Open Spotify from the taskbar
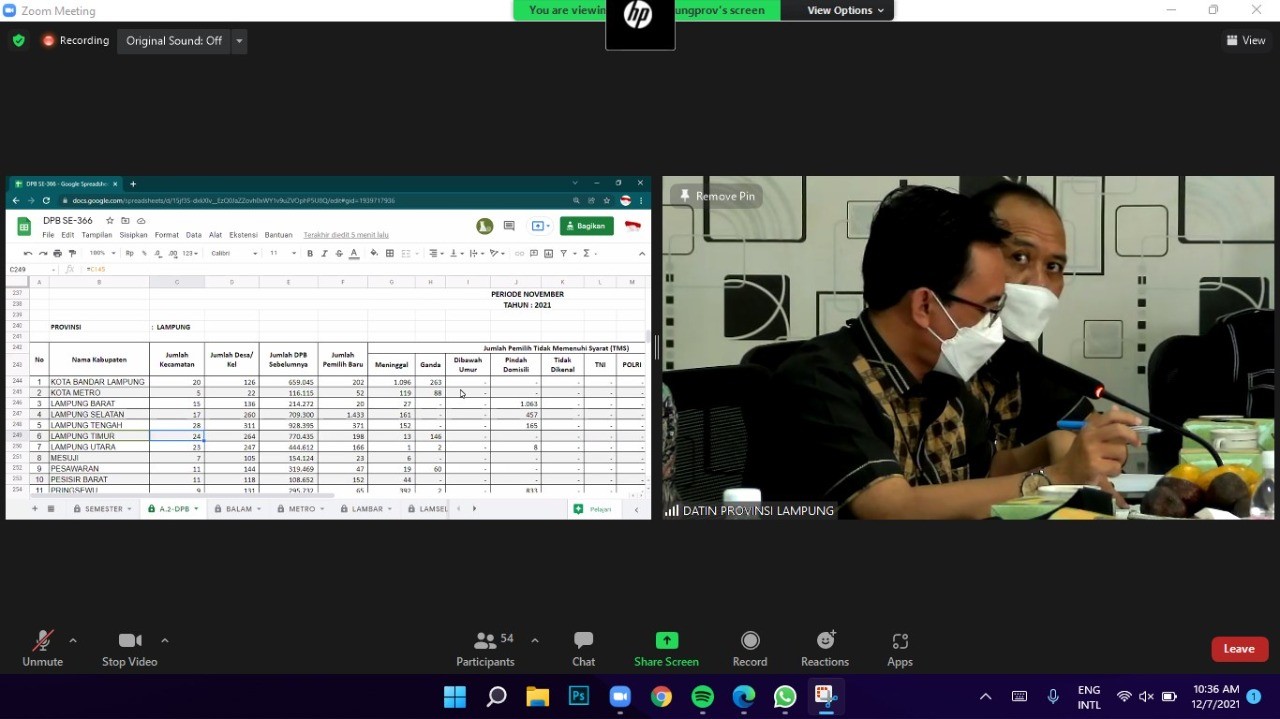Image resolution: width=1280 pixels, height=719 pixels. 702,696
